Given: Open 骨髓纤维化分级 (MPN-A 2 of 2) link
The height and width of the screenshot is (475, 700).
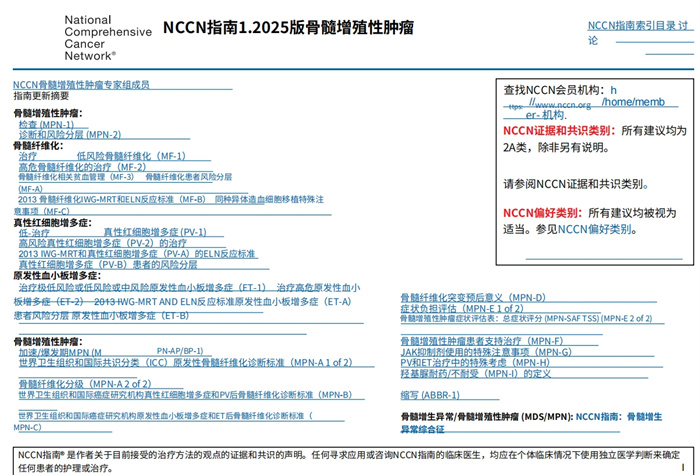Looking at the screenshot, I should 85,384.
